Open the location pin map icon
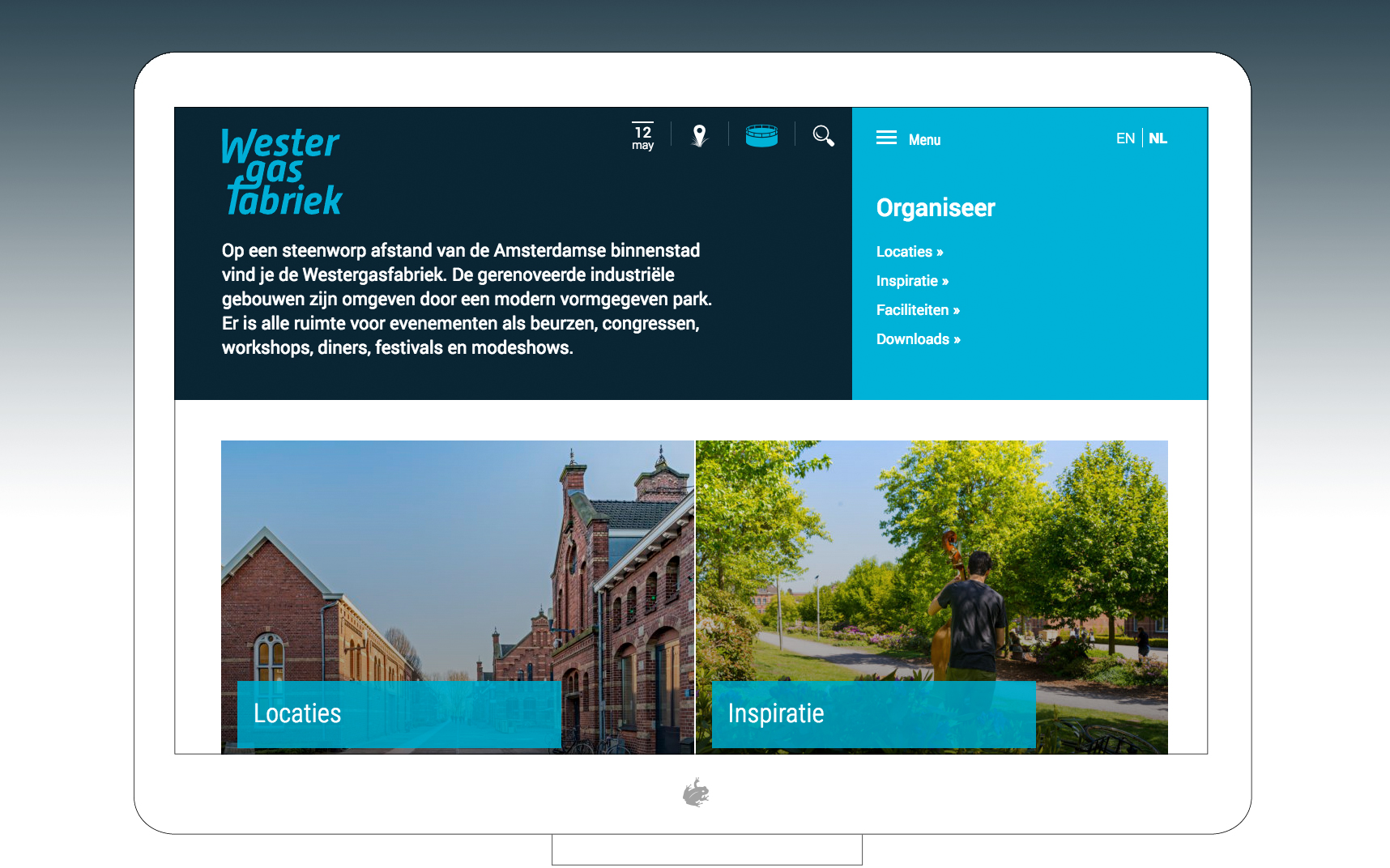This screenshot has width=1390, height=868. click(x=700, y=135)
